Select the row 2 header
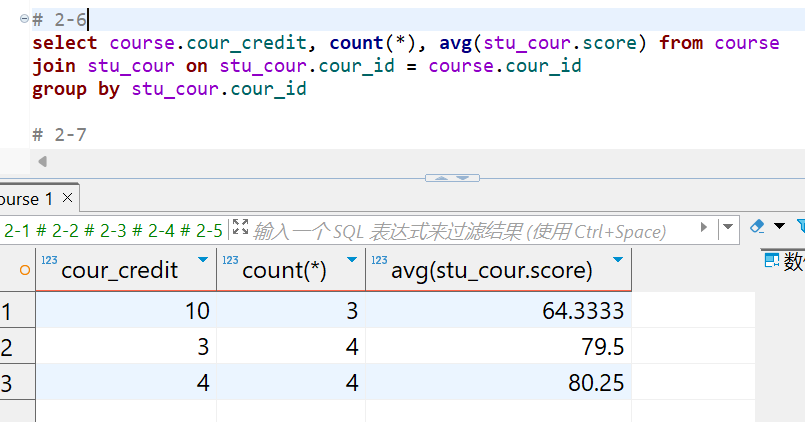This screenshot has height=422, width=805. point(8,347)
